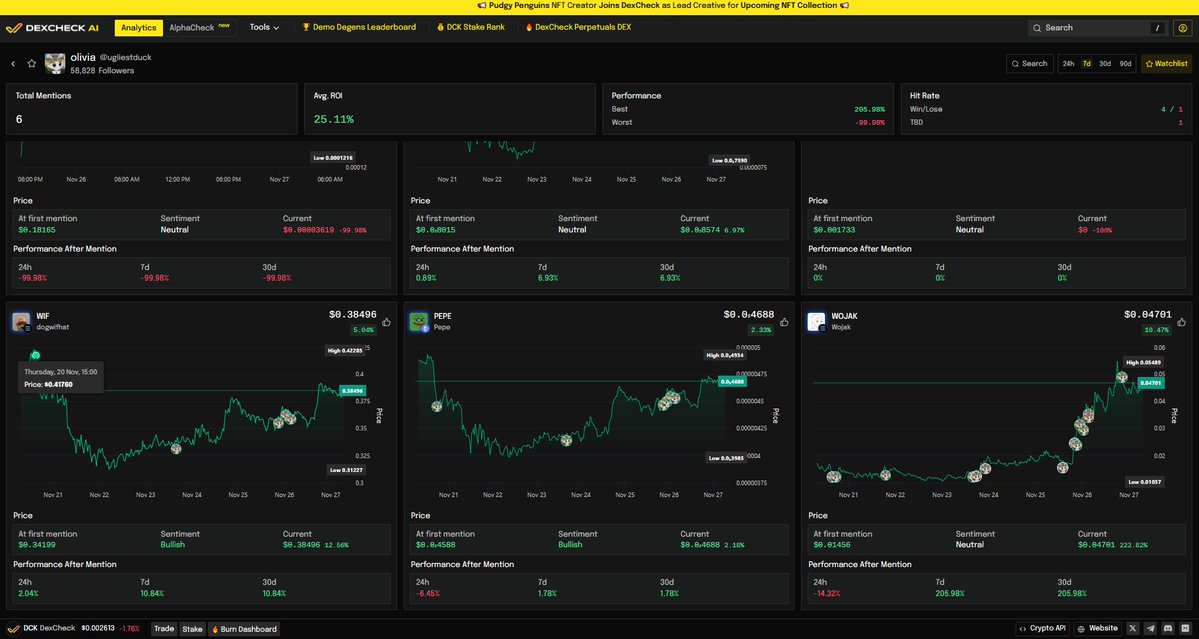Open the Burn Dashboard
This screenshot has height=639, width=1199.
(x=244, y=629)
